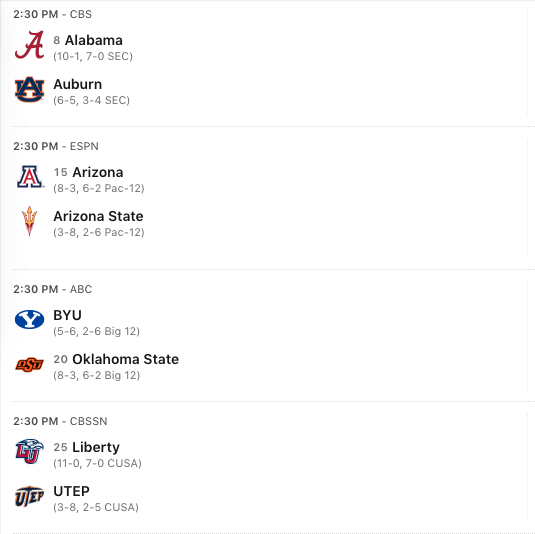535x534 pixels.
Task: Select the 2:30 PM CBS game header
Action: (53, 14)
